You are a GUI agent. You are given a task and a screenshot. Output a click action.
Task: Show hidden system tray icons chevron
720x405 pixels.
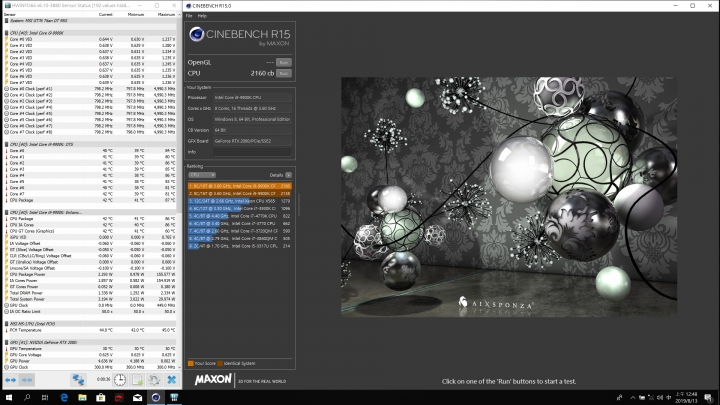click(633, 397)
